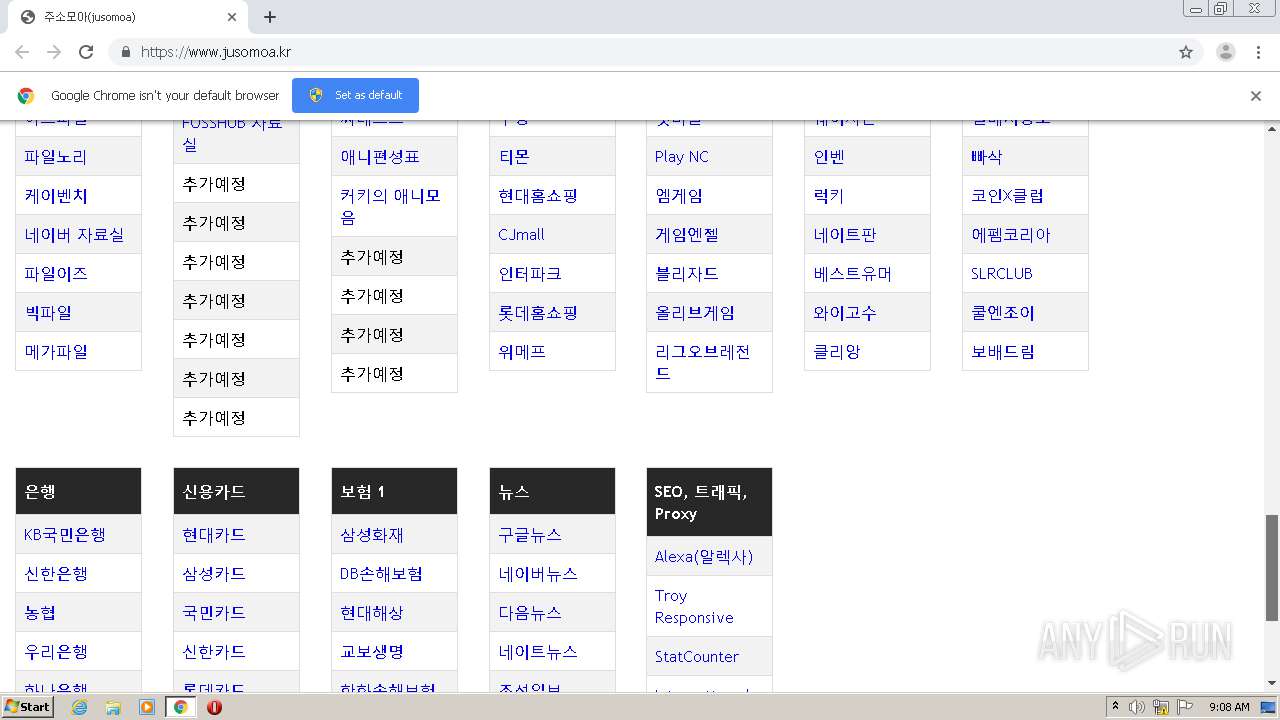Image resolution: width=1280 pixels, height=720 pixels.
Task: Reload the jusomoa page
Action: coord(86,52)
